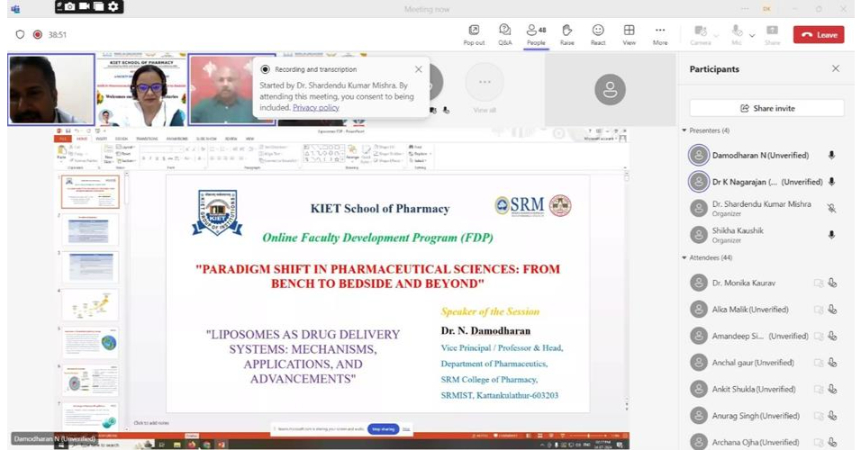This screenshot has width=861, height=450.
Task: Click the Teams logo in title bar
Action: (15, 9)
